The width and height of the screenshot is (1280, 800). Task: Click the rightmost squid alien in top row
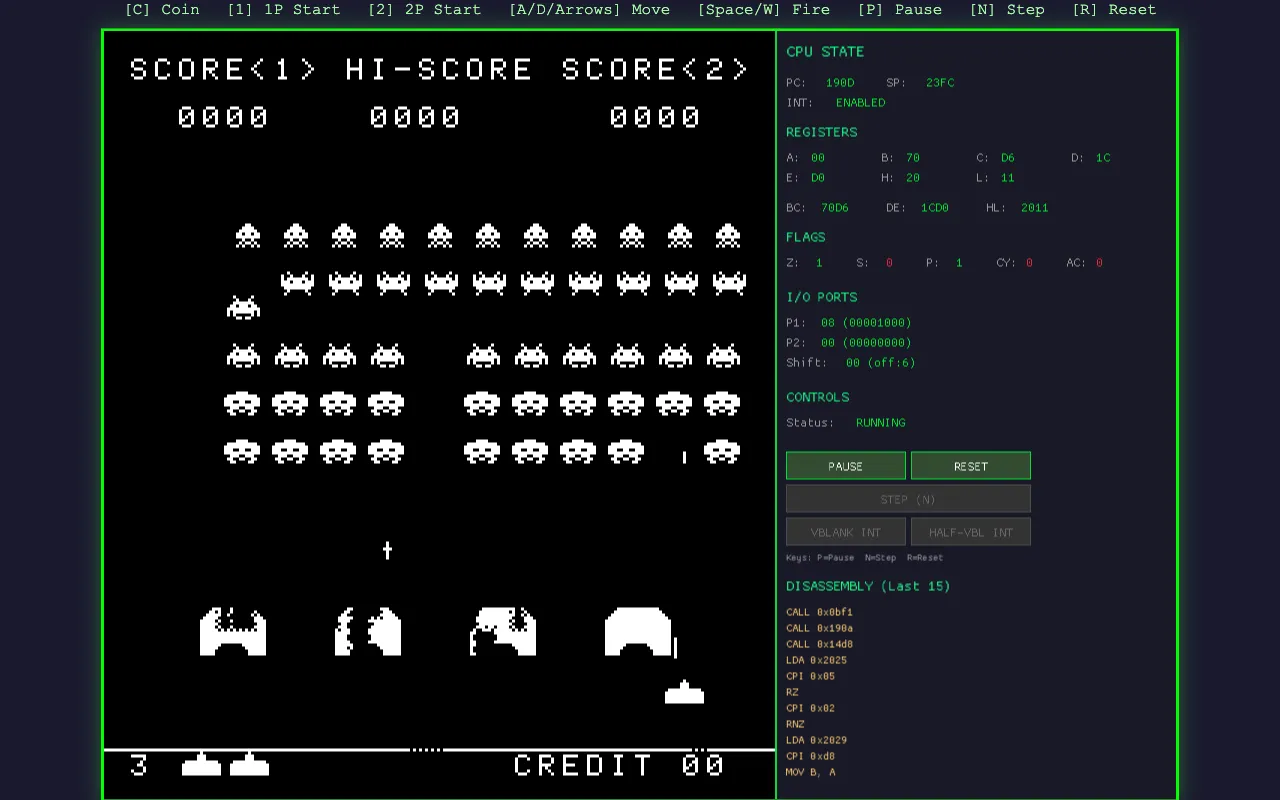point(728,236)
